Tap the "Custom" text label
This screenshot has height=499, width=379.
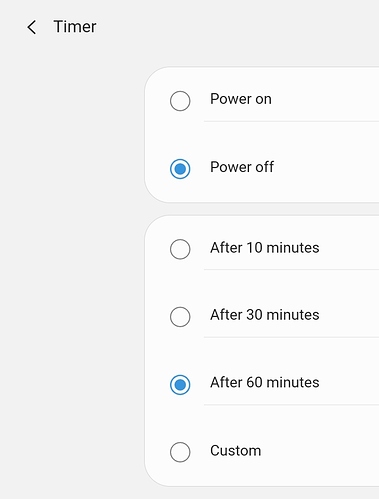click(236, 451)
